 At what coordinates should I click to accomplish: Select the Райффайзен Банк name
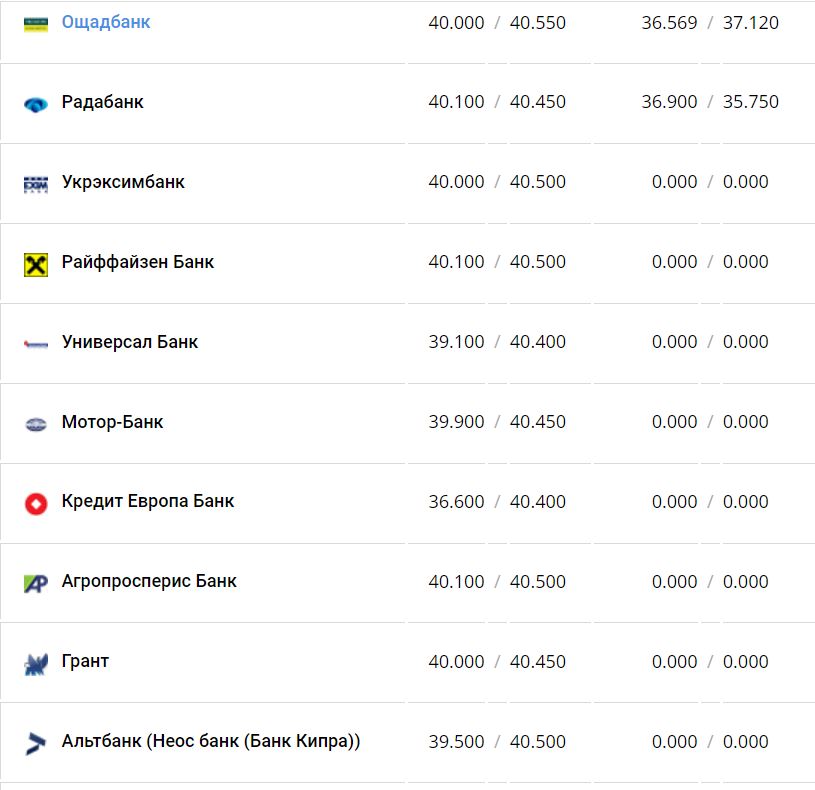[x=138, y=262]
